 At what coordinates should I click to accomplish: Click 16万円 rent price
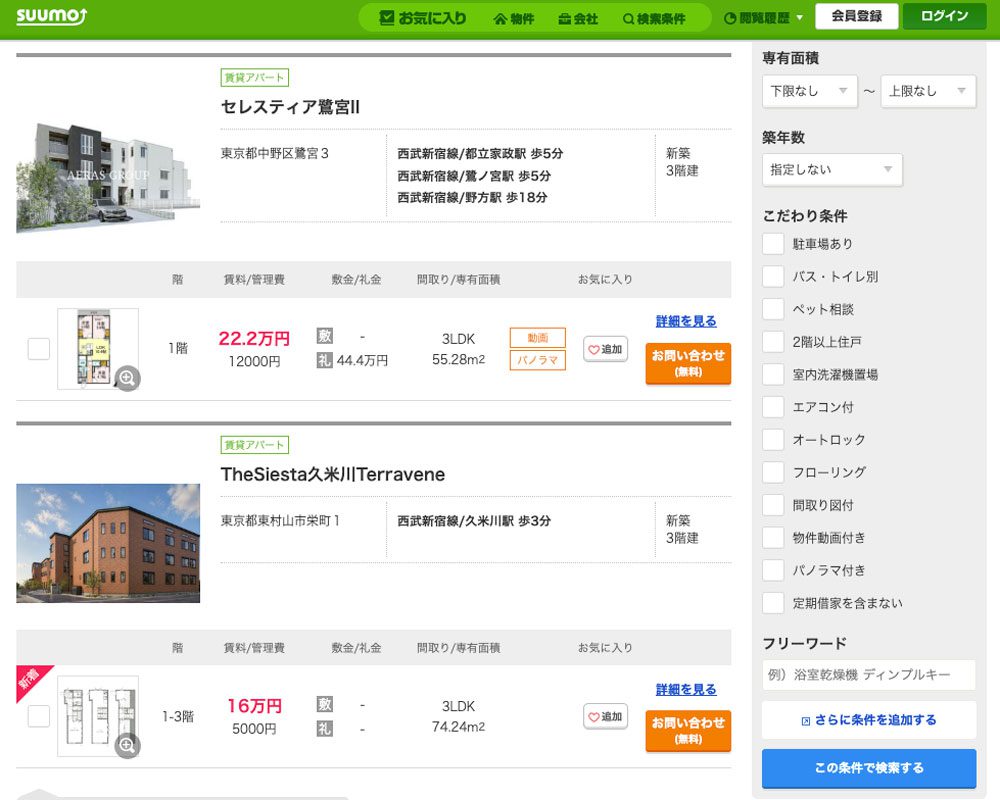coord(254,706)
